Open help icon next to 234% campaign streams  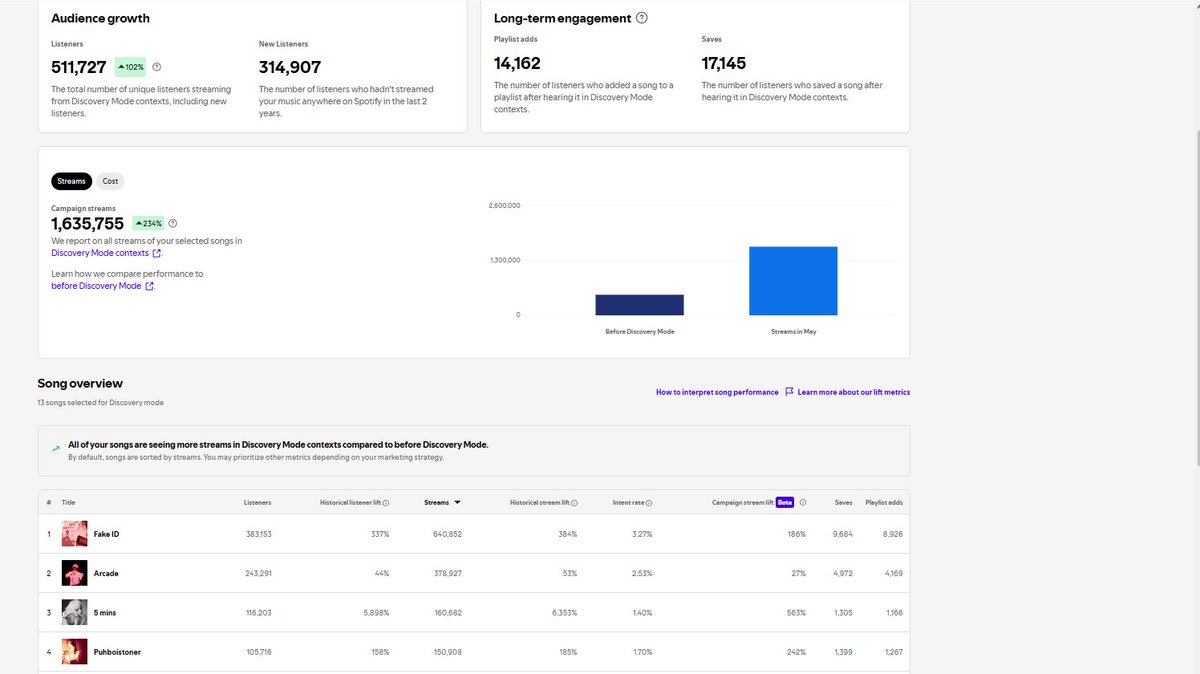173,224
